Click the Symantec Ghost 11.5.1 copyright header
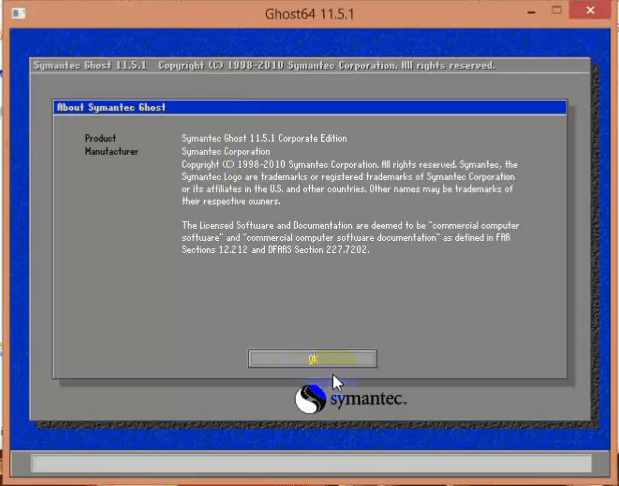Viewport: 619px width, 486px height. point(264,65)
